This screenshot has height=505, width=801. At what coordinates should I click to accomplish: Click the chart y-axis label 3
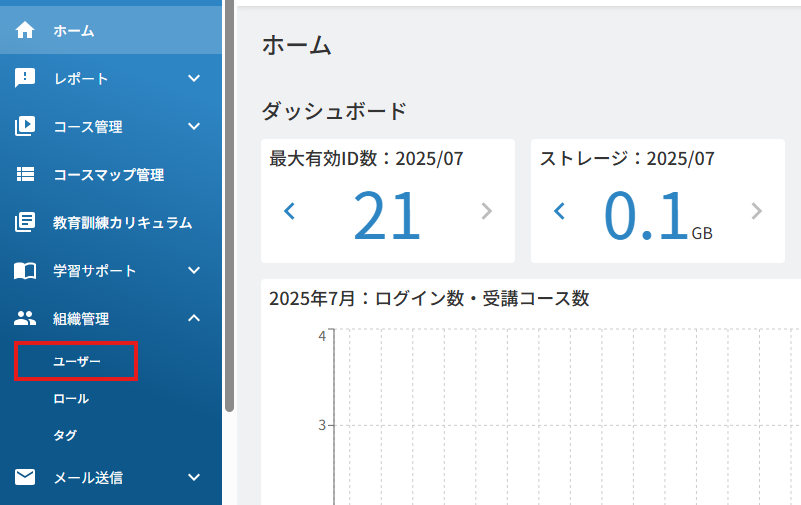point(322,425)
